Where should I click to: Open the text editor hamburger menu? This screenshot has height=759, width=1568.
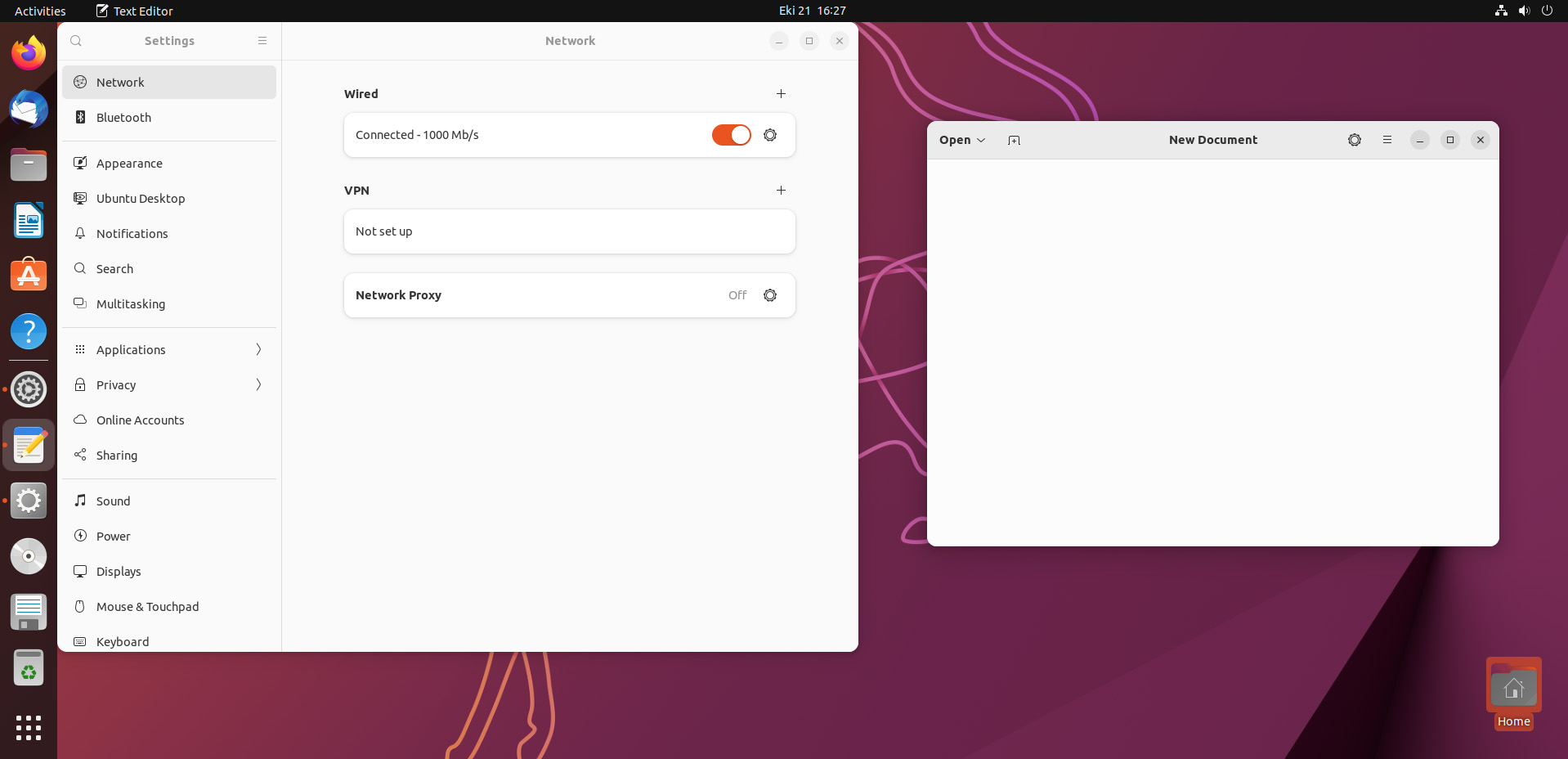point(1387,140)
